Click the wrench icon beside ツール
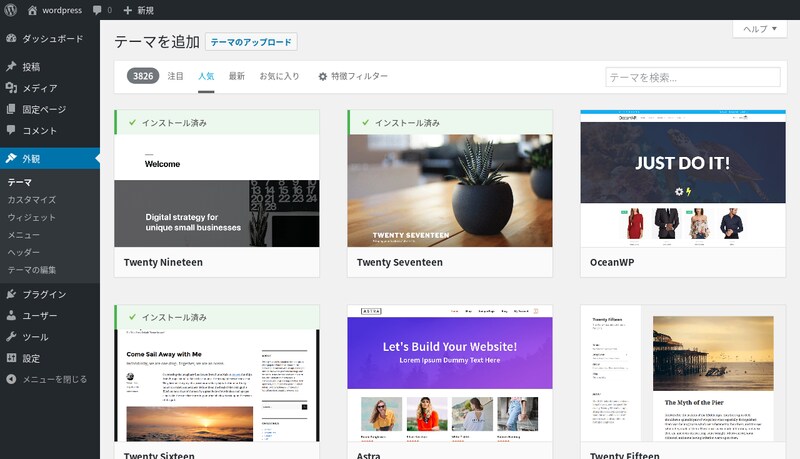The width and height of the screenshot is (800, 459). (11, 337)
